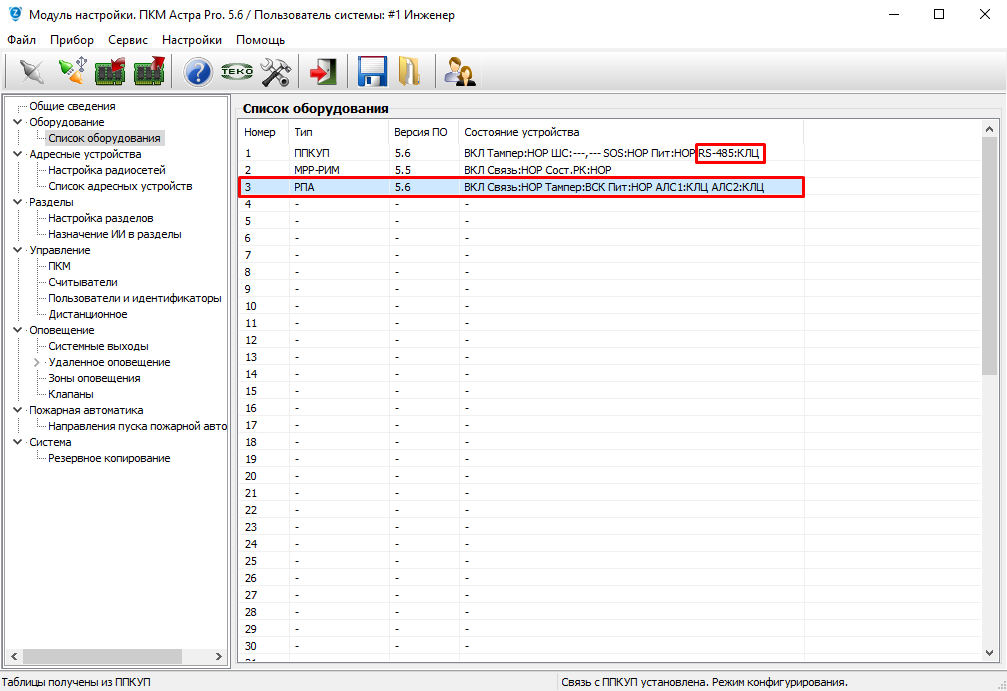Click the USB connect icon
Screen dimensions: 1007x691
point(71,72)
